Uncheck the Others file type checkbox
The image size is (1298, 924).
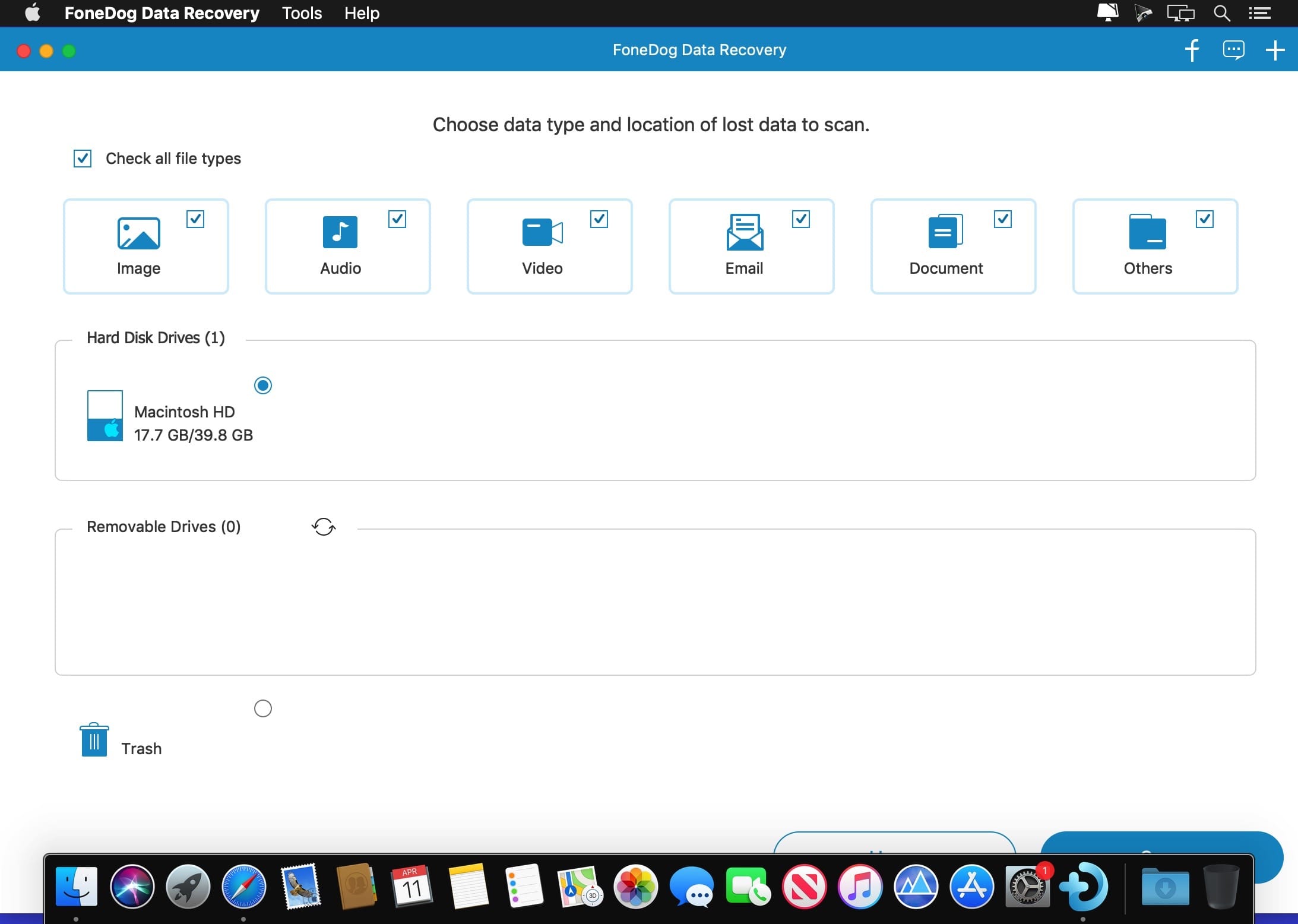pyautogui.click(x=1205, y=219)
